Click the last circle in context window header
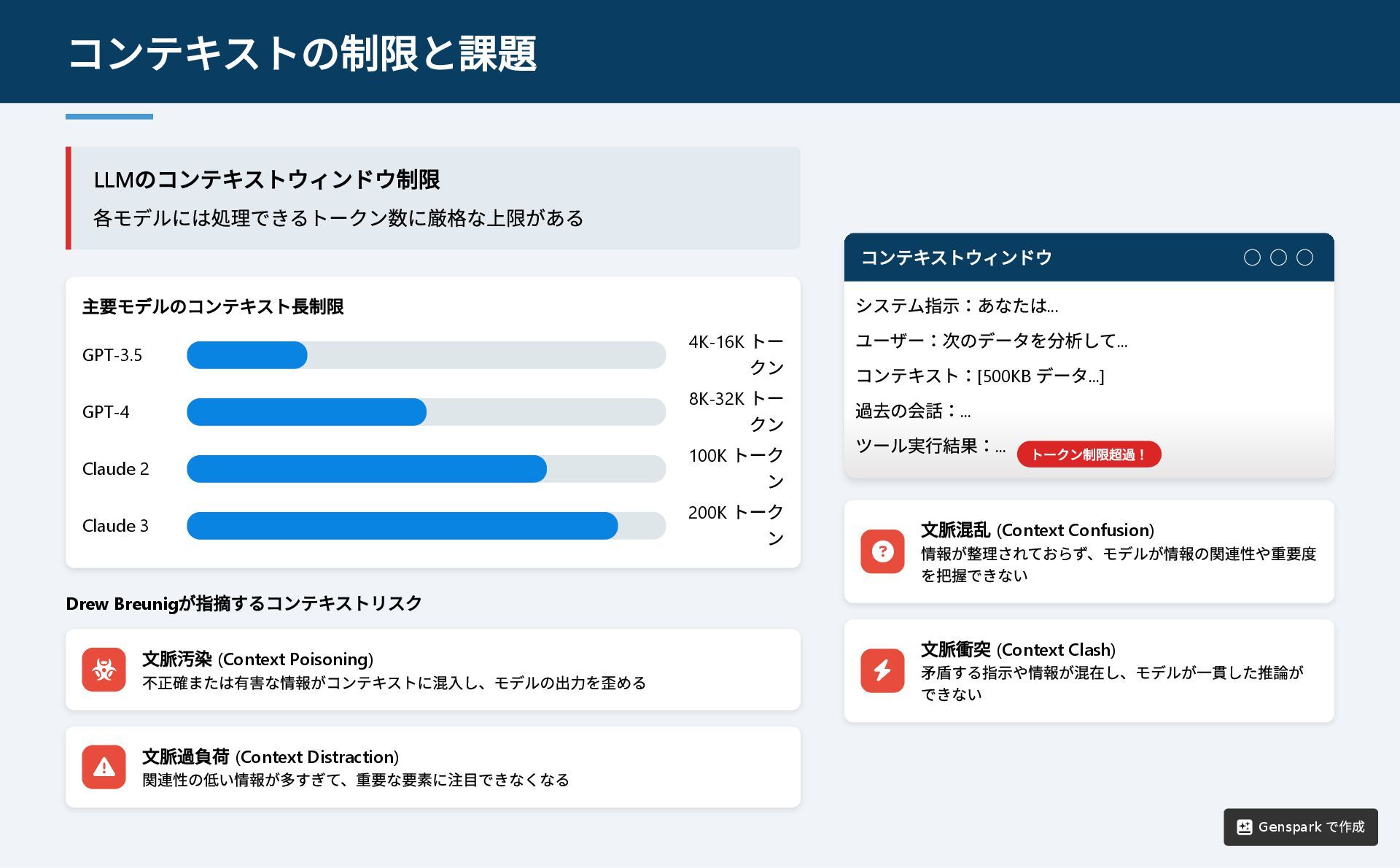The image size is (1400, 868). click(1305, 257)
